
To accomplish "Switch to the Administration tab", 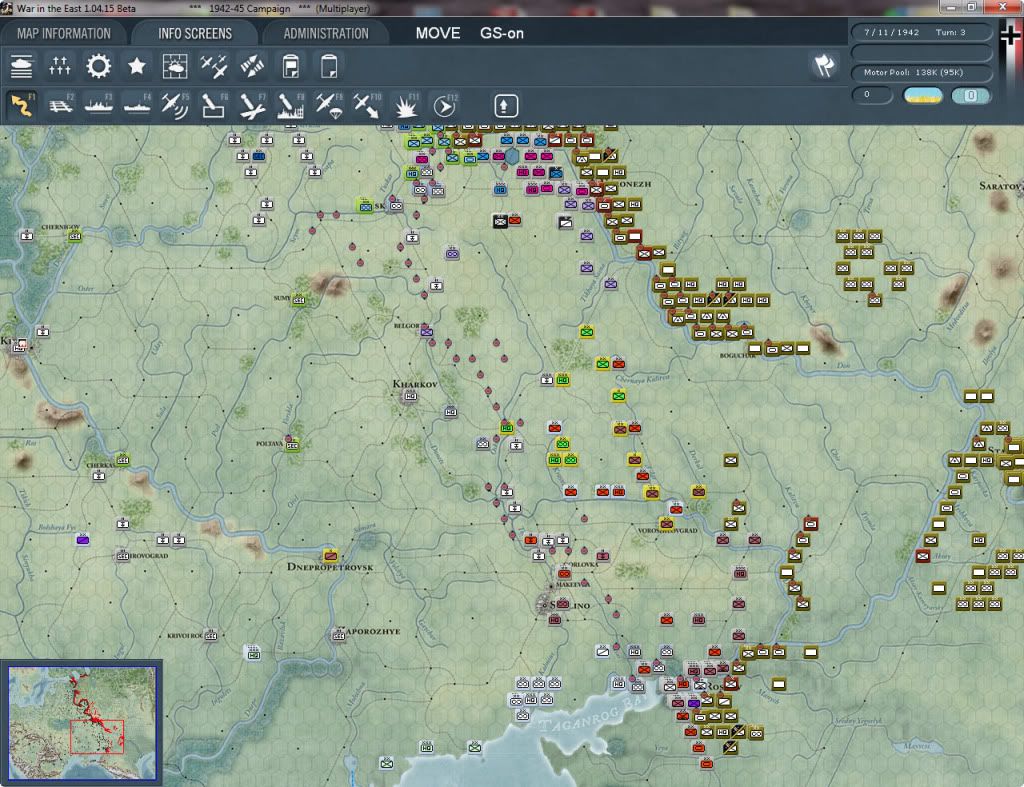I will (326, 33).
